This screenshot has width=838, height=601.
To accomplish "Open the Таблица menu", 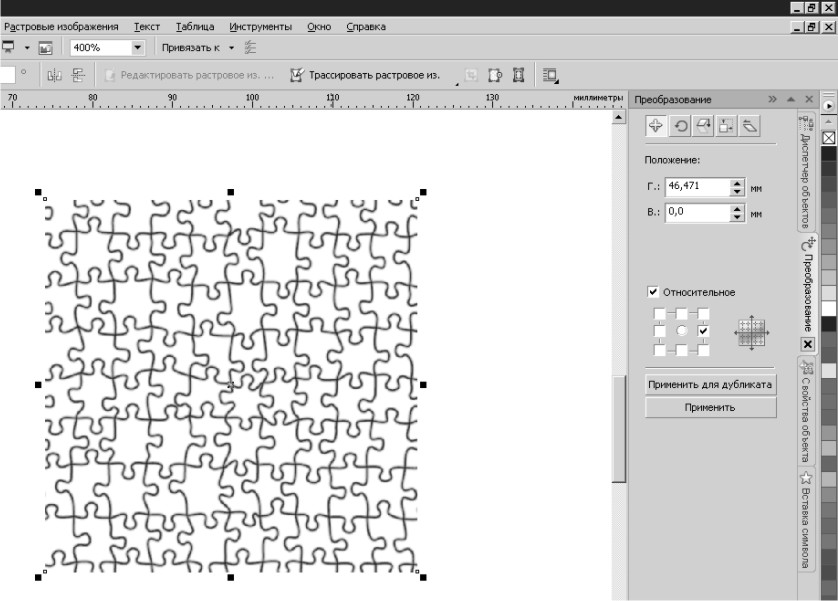I will pyautogui.click(x=195, y=27).
